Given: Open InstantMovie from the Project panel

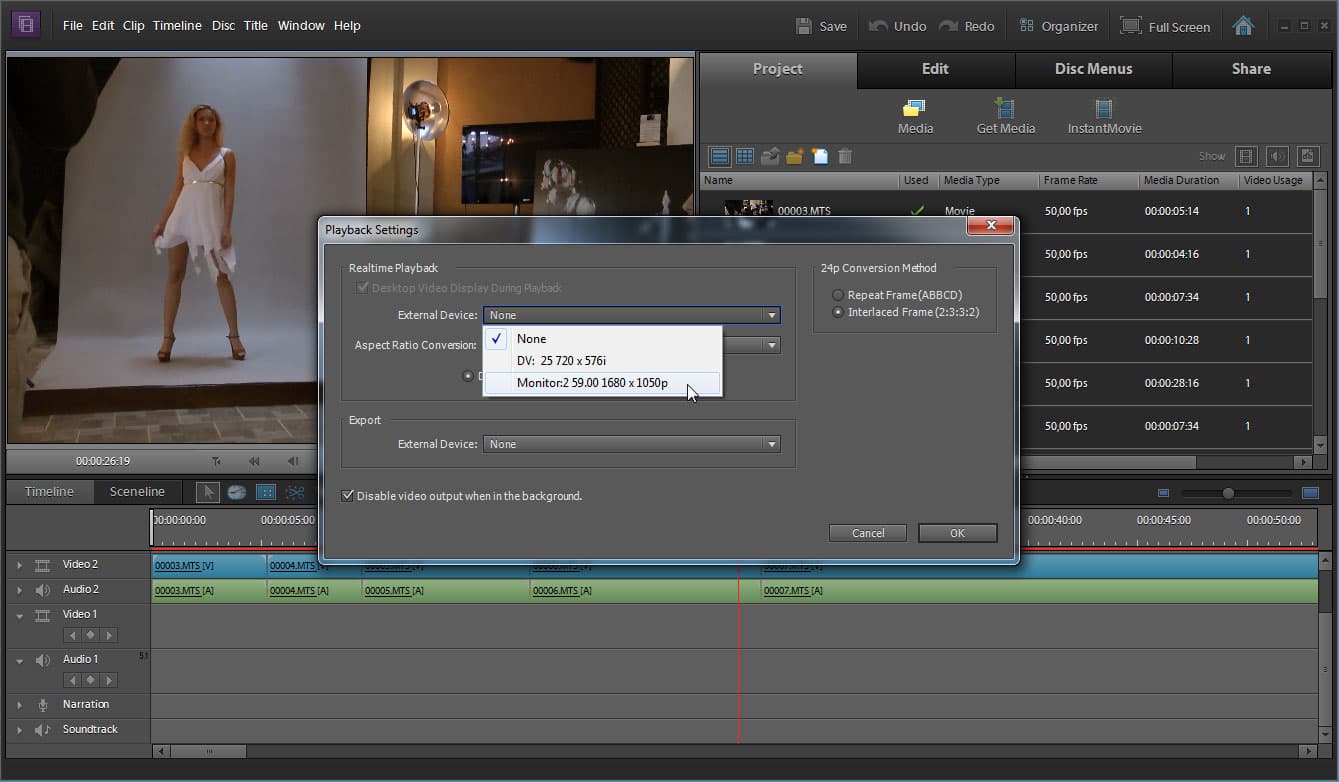Looking at the screenshot, I should click(1104, 109).
